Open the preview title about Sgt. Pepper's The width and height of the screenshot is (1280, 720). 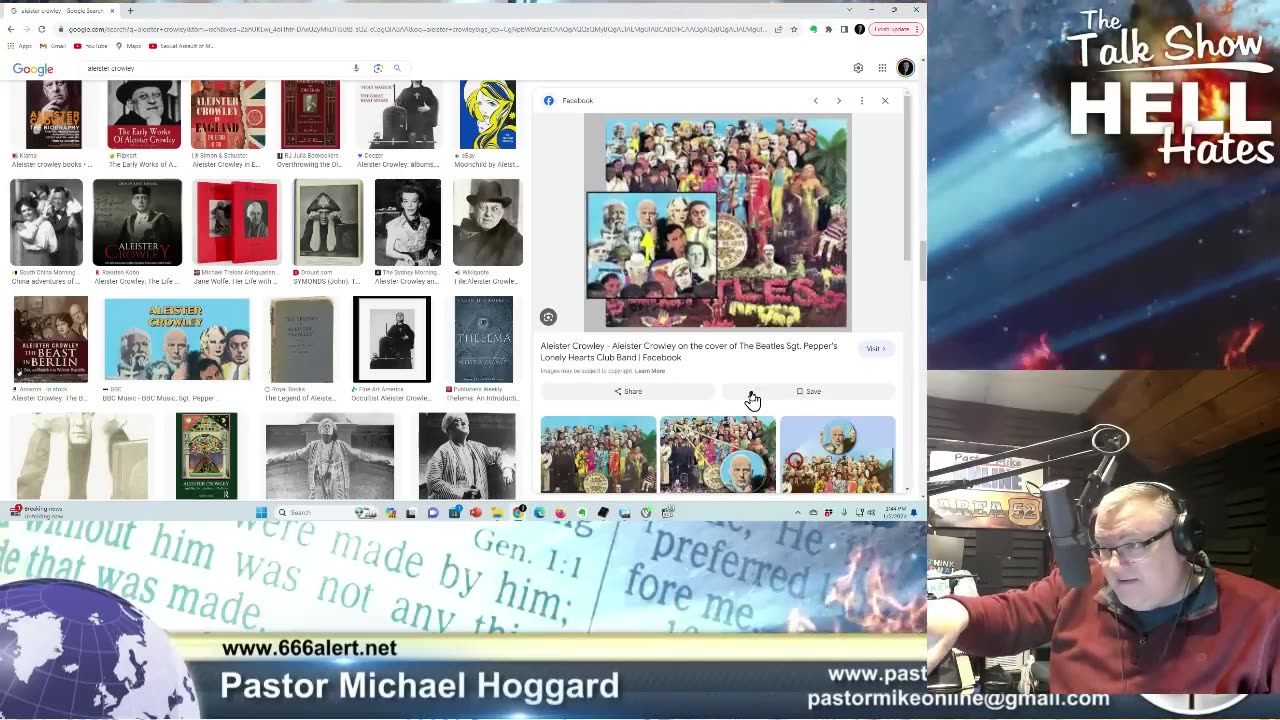pos(689,352)
